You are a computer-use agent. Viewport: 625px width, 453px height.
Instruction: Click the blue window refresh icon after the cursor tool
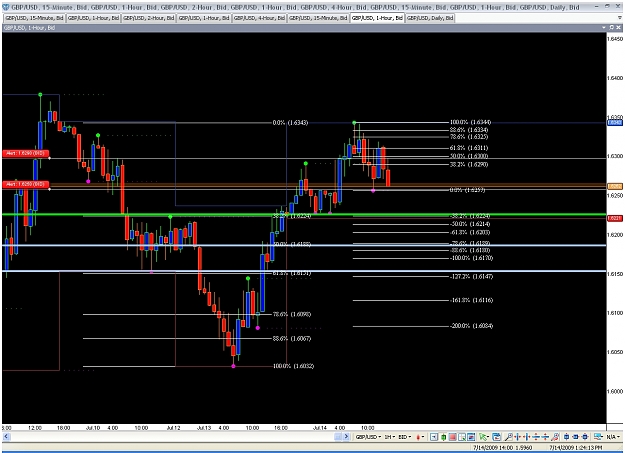point(497,437)
